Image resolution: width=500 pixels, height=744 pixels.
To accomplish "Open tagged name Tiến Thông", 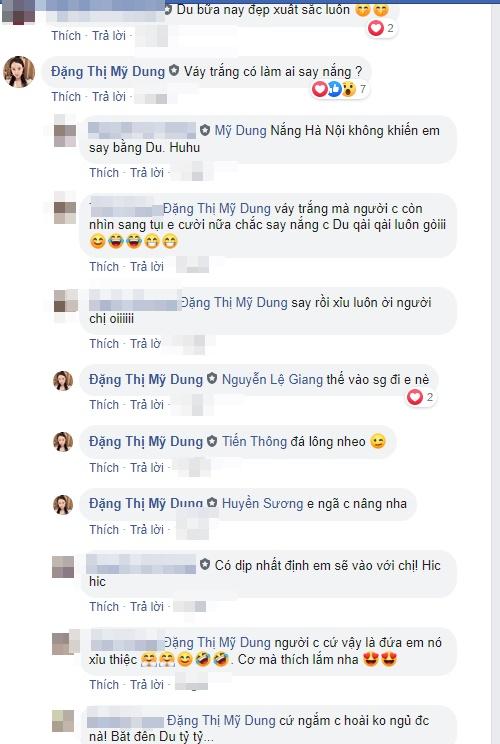I will (255, 442).
